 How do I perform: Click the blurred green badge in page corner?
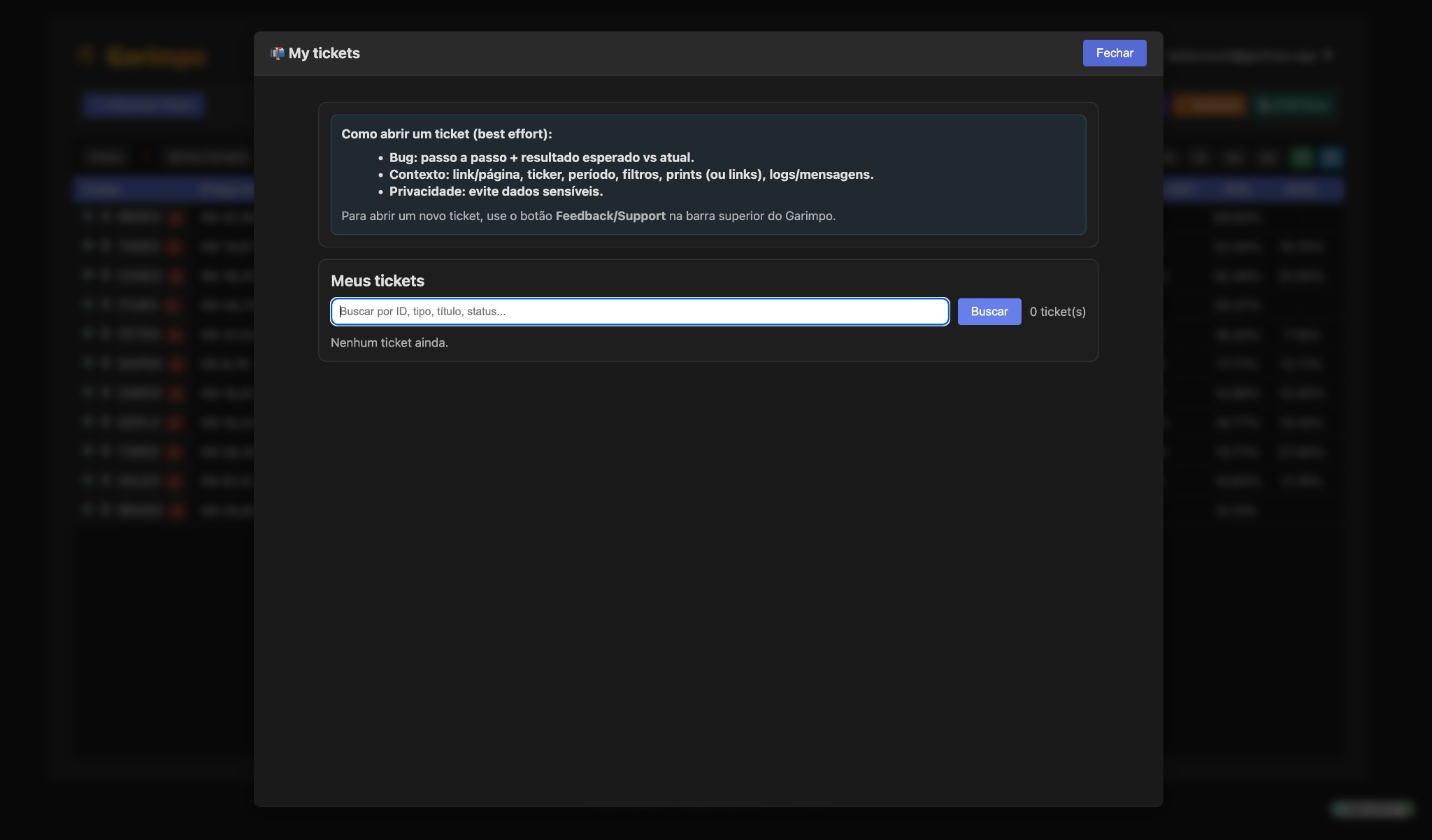click(x=1370, y=809)
